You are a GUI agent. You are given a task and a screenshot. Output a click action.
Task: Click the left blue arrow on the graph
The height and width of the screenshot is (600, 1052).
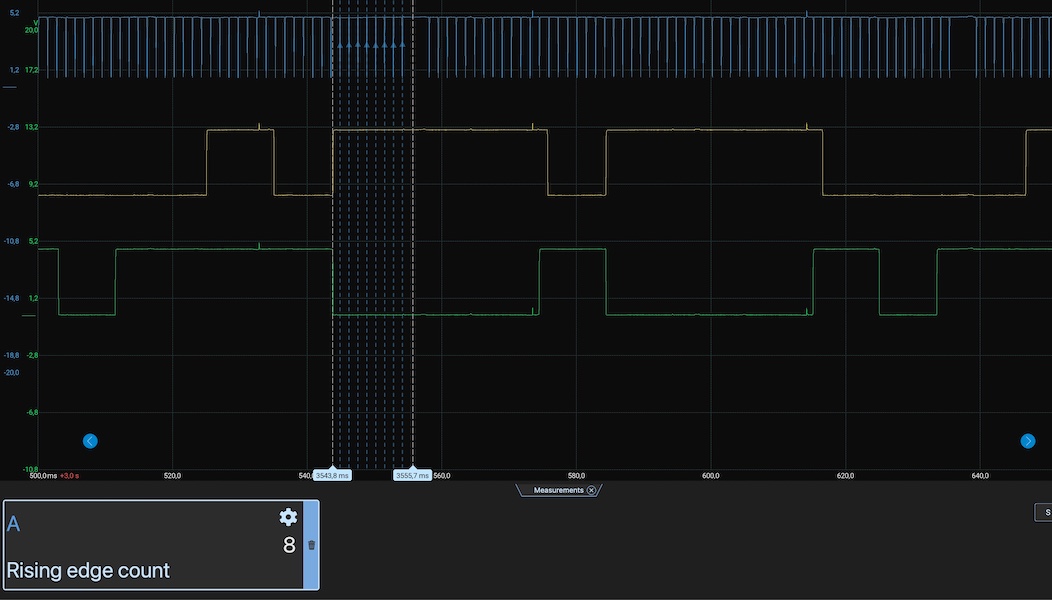(90, 441)
